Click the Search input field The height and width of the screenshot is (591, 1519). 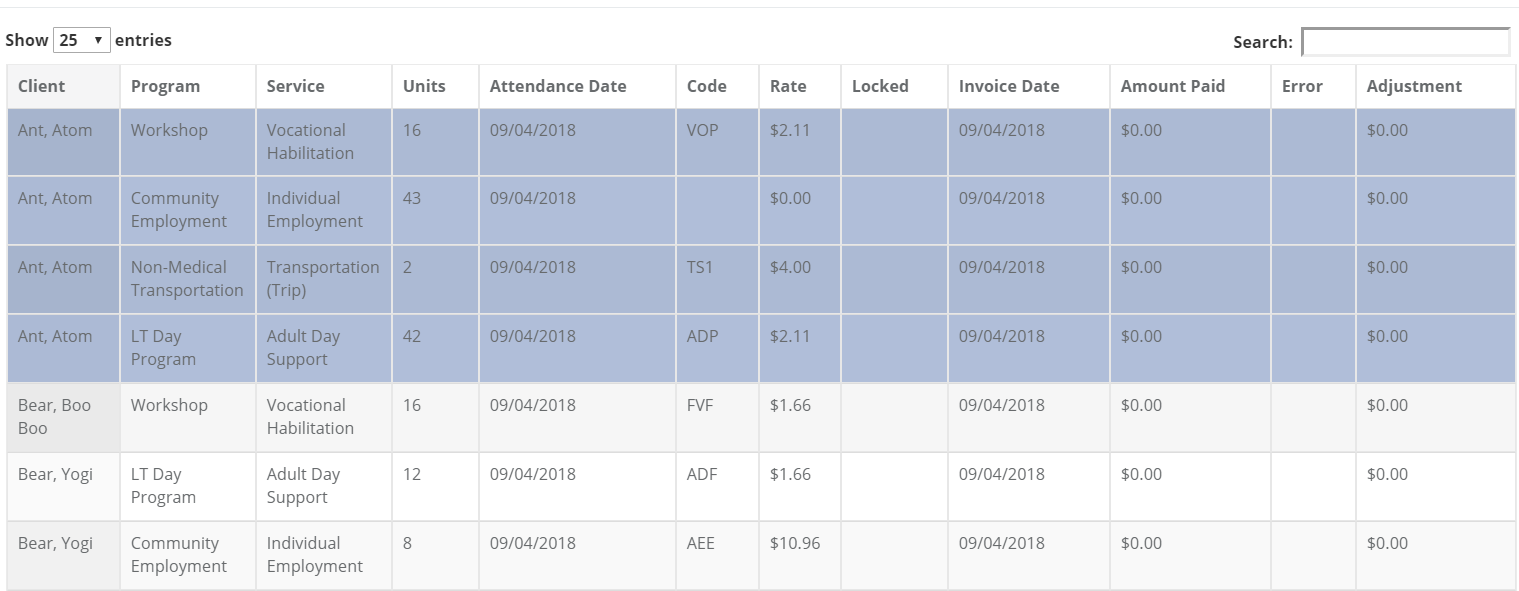pos(1405,42)
